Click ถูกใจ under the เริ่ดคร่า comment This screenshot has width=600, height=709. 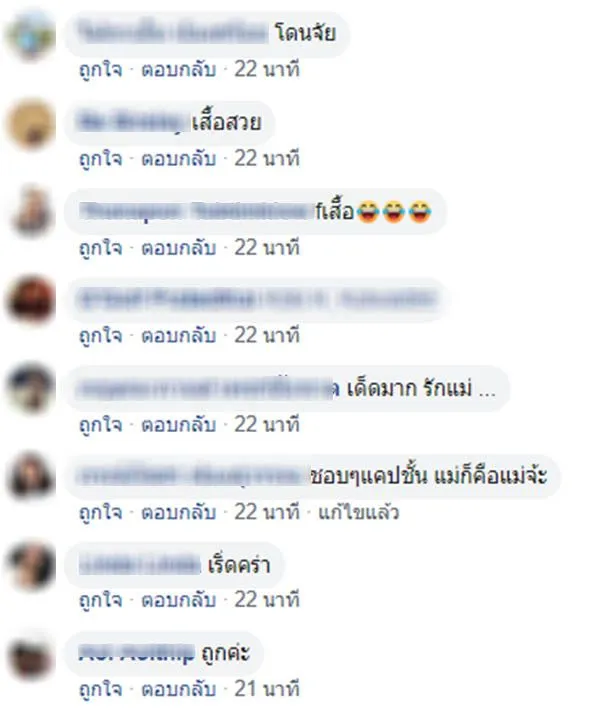coord(101,600)
